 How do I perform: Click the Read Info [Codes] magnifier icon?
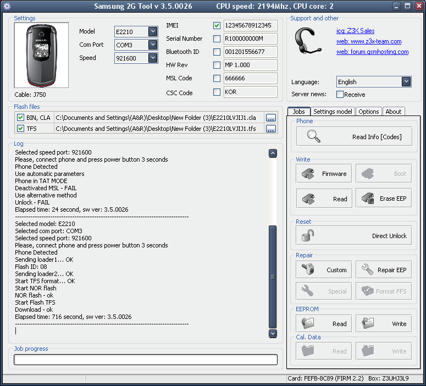tap(313, 136)
